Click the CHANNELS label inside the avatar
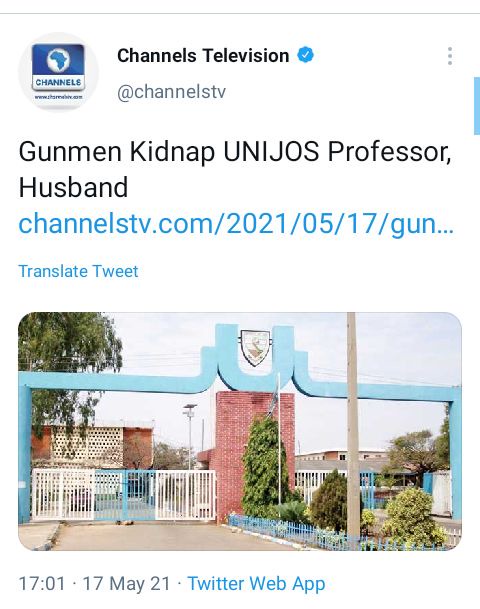The width and height of the screenshot is (480, 609). (58, 82)
